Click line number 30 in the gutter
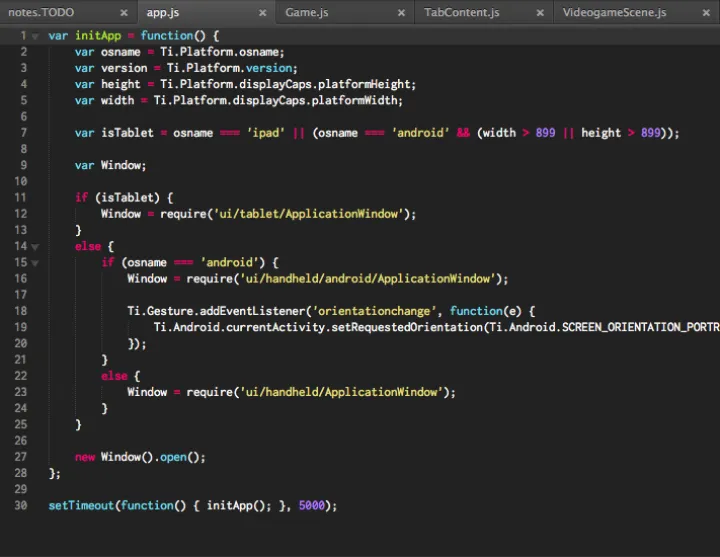Screen dimensions: 720x557 click(21, 505)
